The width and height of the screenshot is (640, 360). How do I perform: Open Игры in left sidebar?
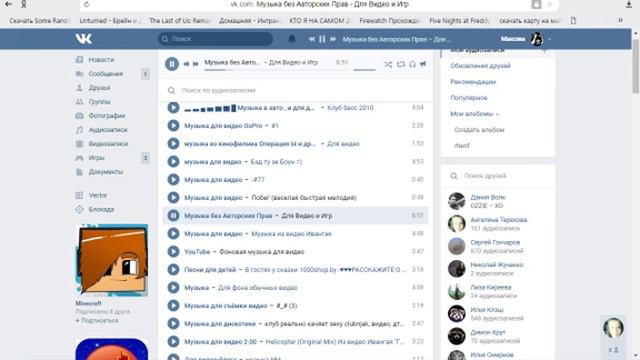(96, 158)
